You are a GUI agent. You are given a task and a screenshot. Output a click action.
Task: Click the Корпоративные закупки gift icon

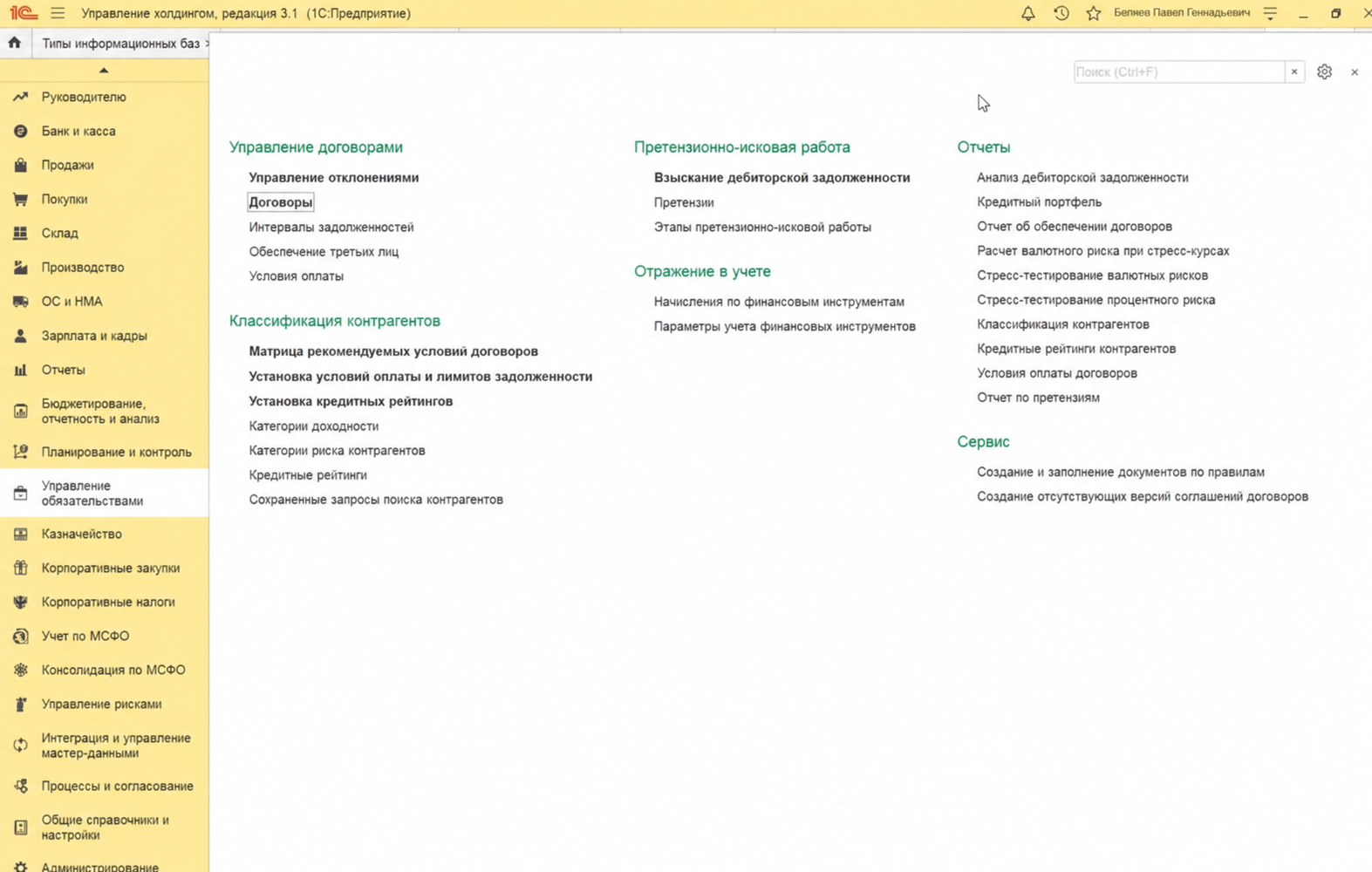tap(20, 568)
